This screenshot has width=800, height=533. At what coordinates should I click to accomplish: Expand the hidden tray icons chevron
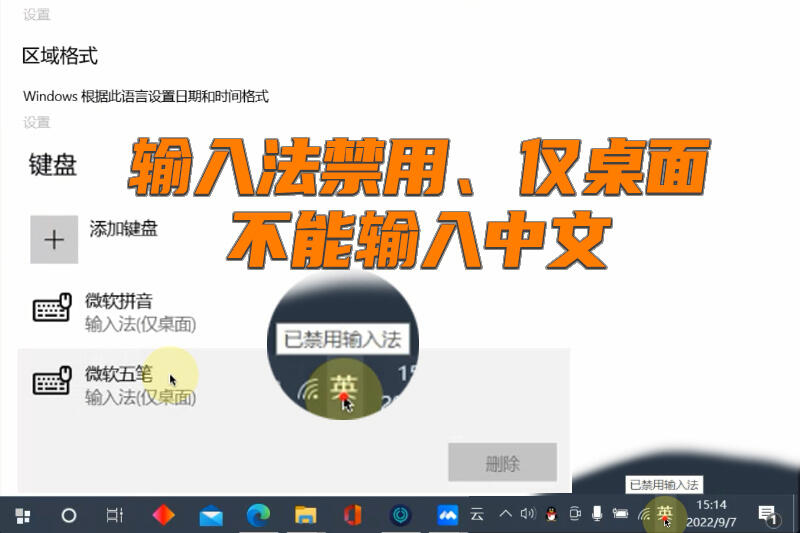point(505,513)
